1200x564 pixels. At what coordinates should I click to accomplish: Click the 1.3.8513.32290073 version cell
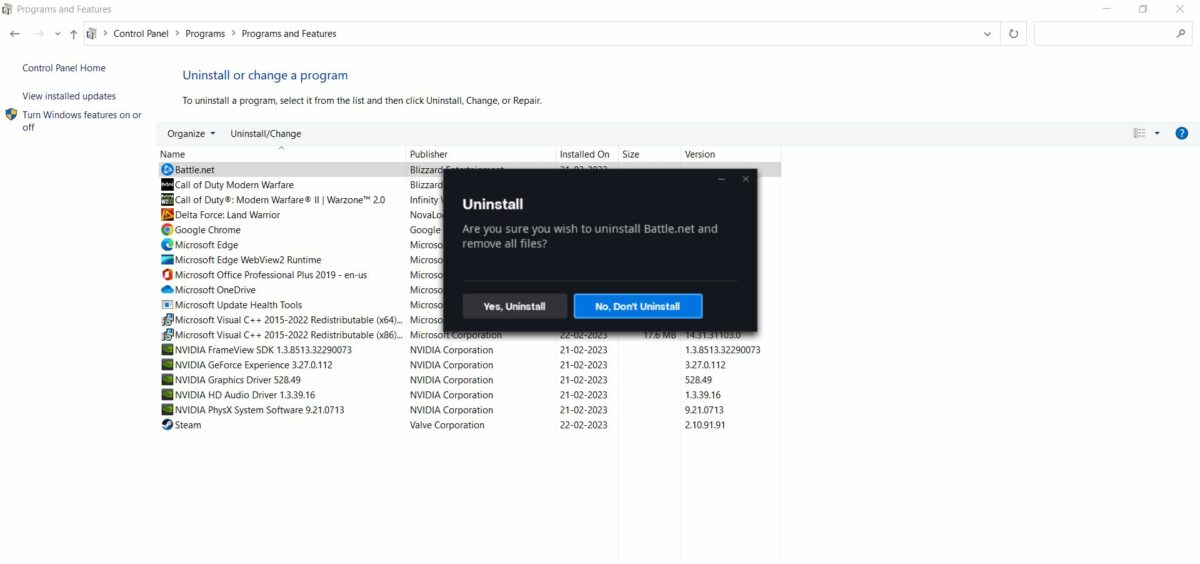(x=723, y=350)
